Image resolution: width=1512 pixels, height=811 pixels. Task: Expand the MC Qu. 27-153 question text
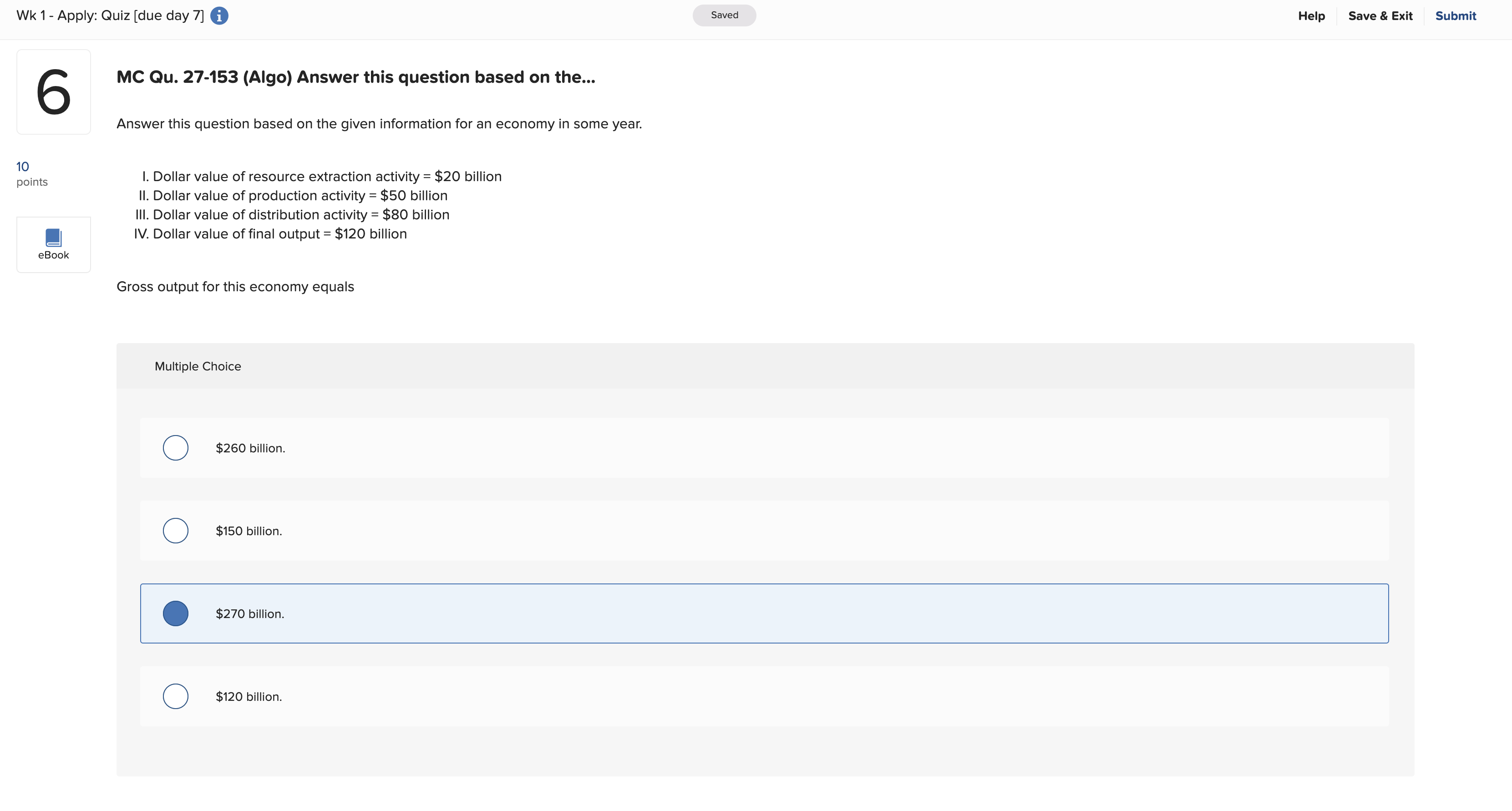(355, 77)
